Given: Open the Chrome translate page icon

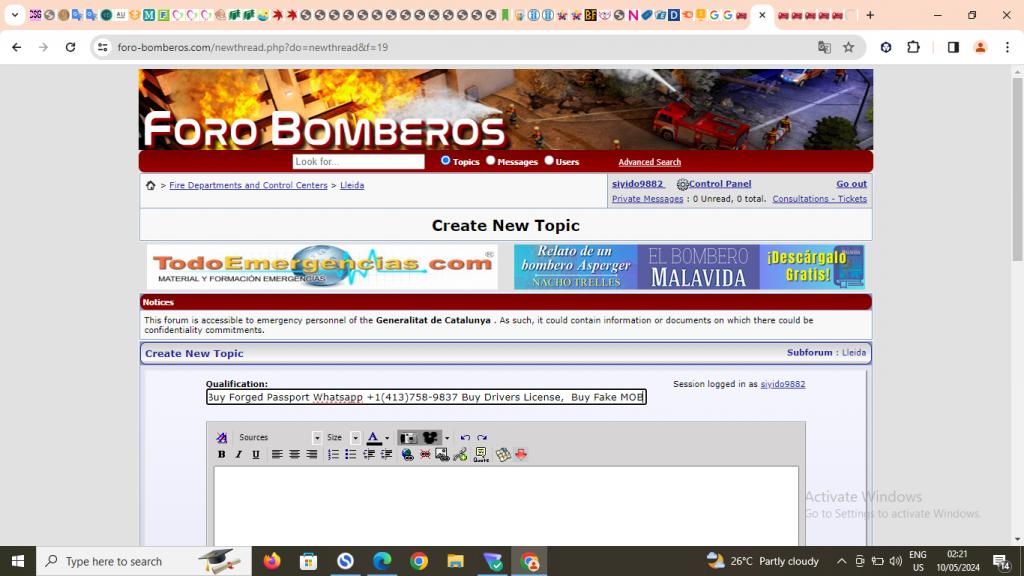Looking at the screenshot, I should click(824, 47).
